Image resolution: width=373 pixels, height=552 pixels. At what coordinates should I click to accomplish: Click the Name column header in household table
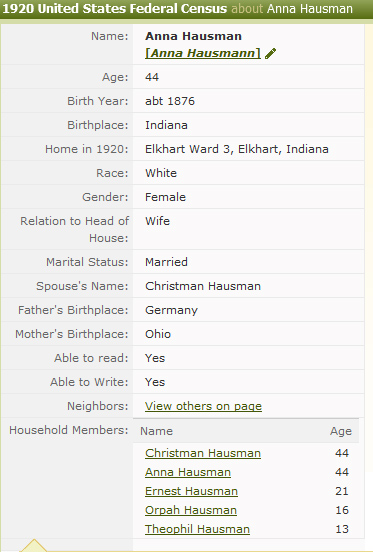click(x=156, y=431)
